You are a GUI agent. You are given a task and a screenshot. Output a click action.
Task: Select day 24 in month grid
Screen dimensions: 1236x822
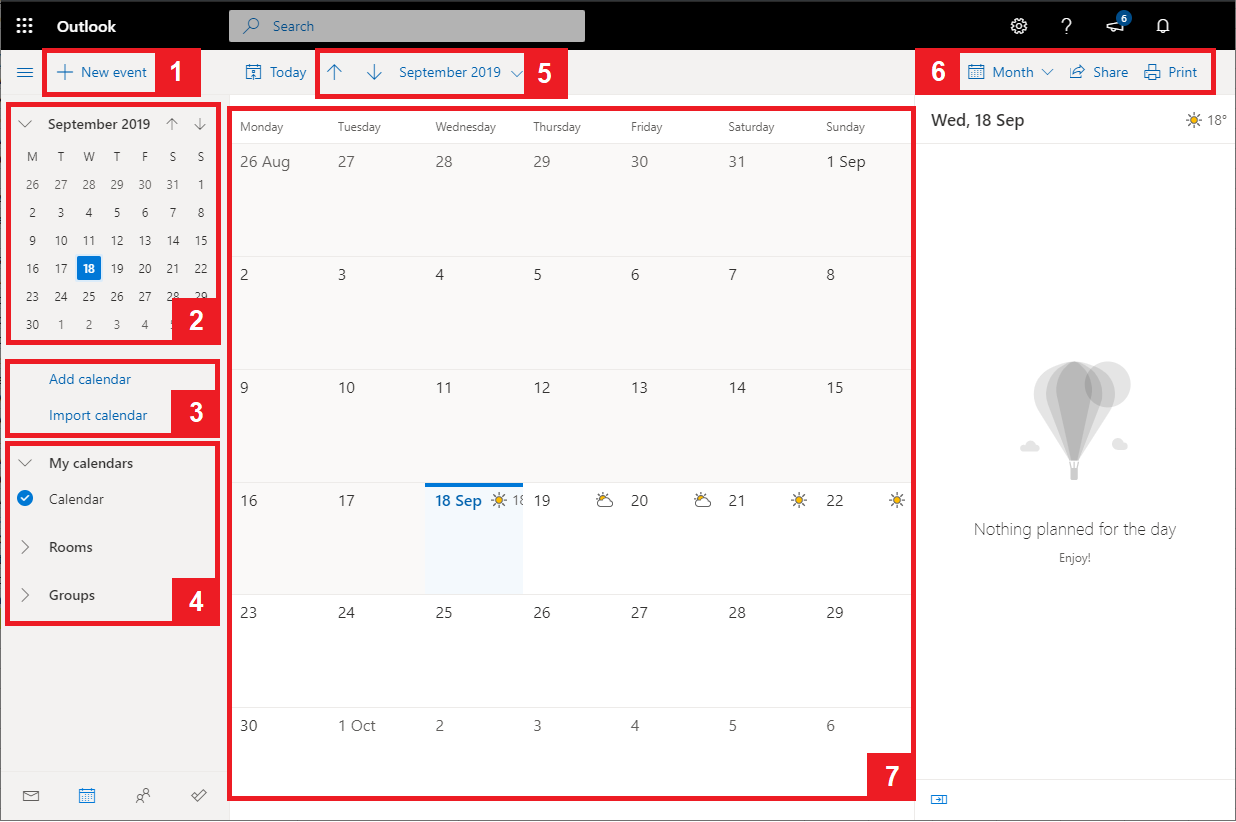click(x=377, y=651)
